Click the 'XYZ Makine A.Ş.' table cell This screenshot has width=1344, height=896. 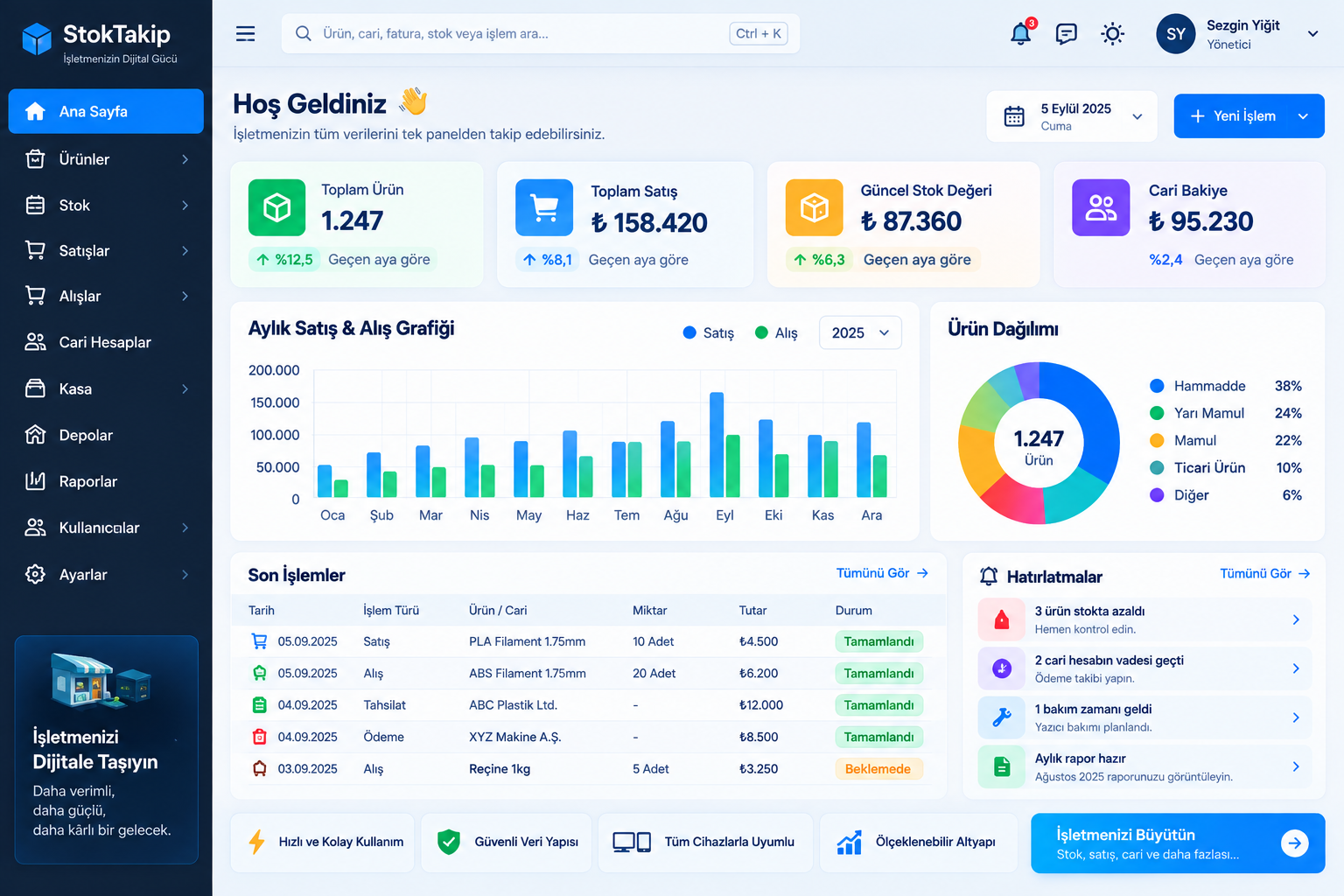[514, 737]
